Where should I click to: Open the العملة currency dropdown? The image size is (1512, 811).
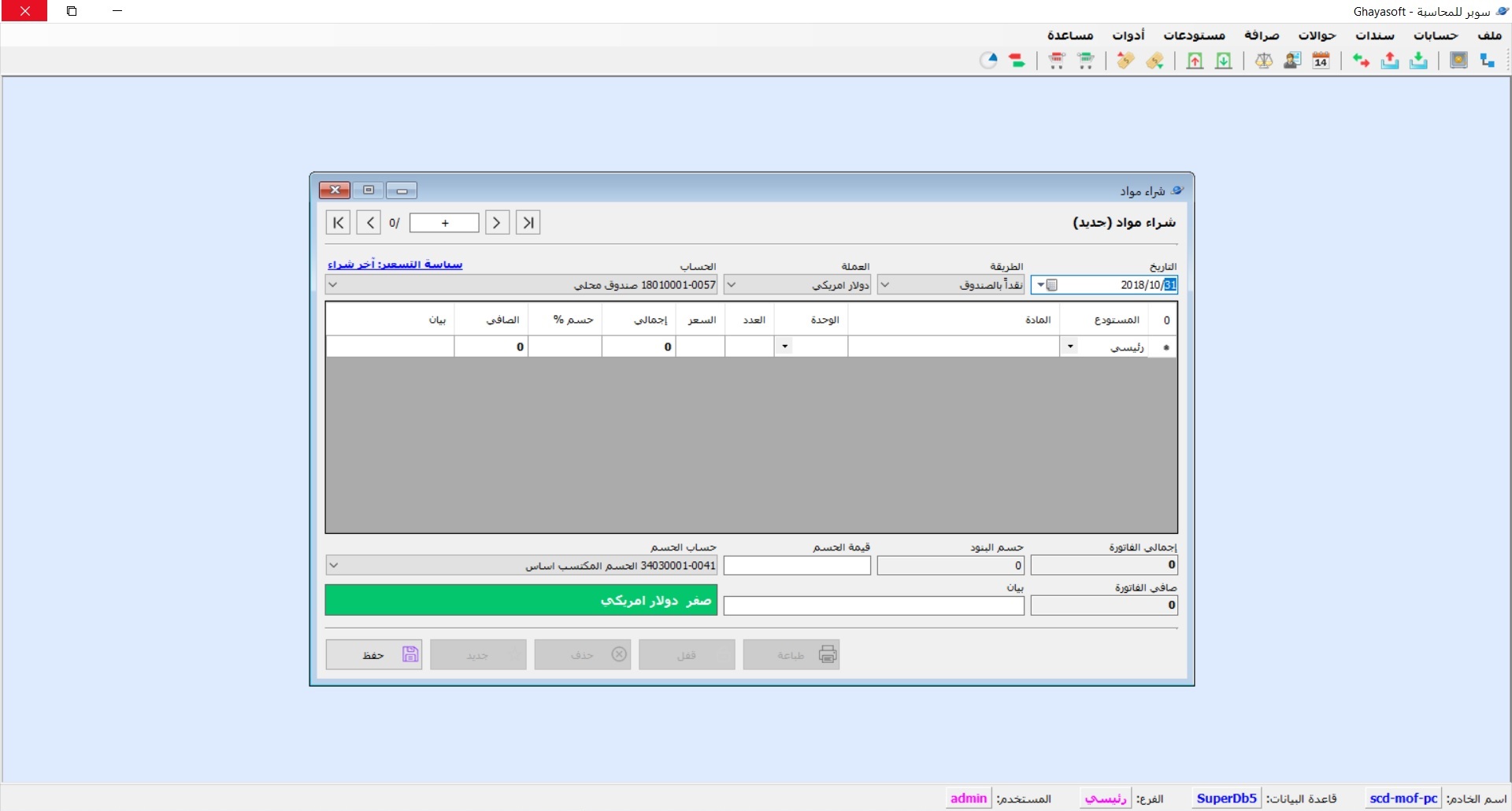point(731,285)
